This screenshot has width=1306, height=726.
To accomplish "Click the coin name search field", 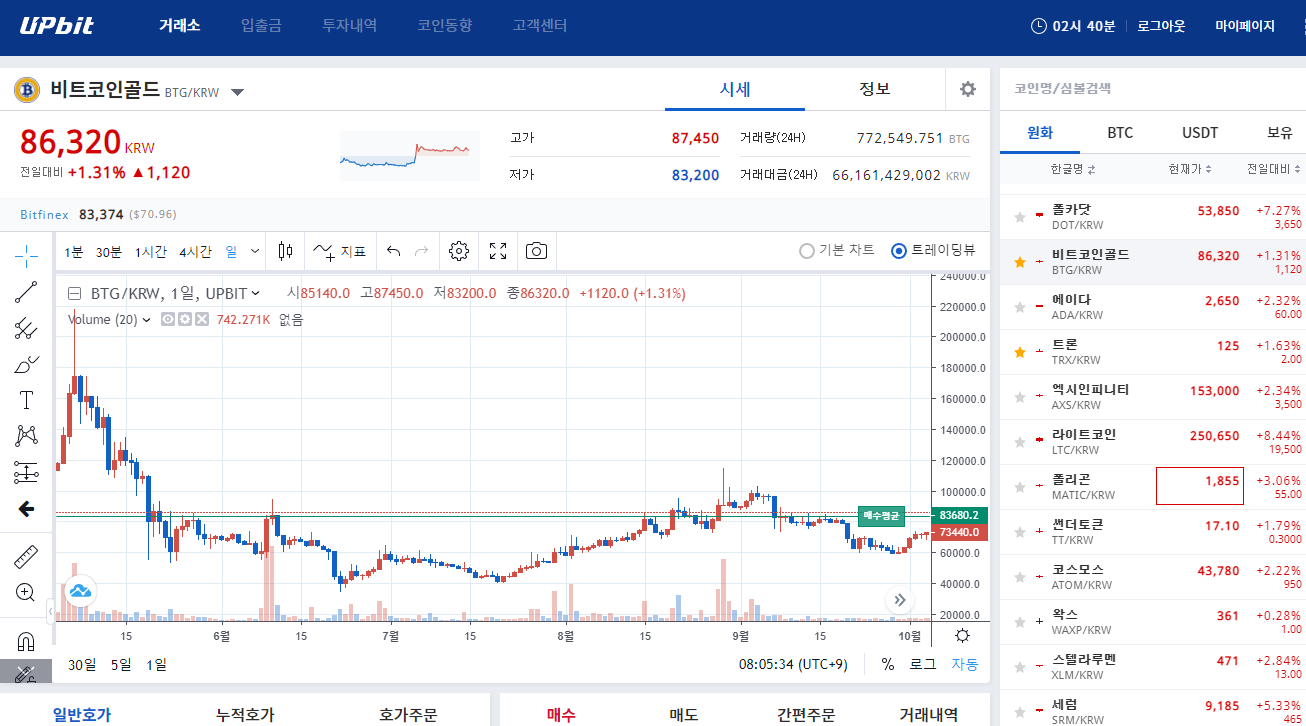I will tap(1152, 88).
